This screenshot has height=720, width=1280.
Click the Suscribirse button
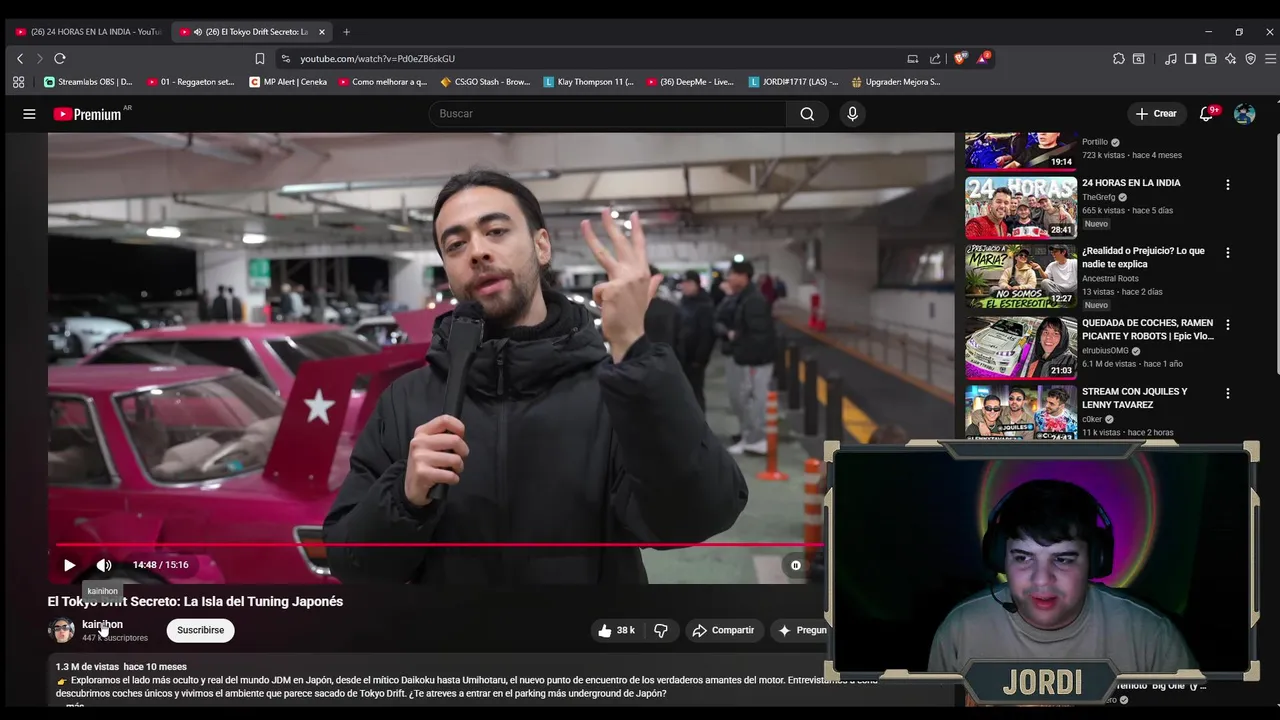tap(200, 630)
